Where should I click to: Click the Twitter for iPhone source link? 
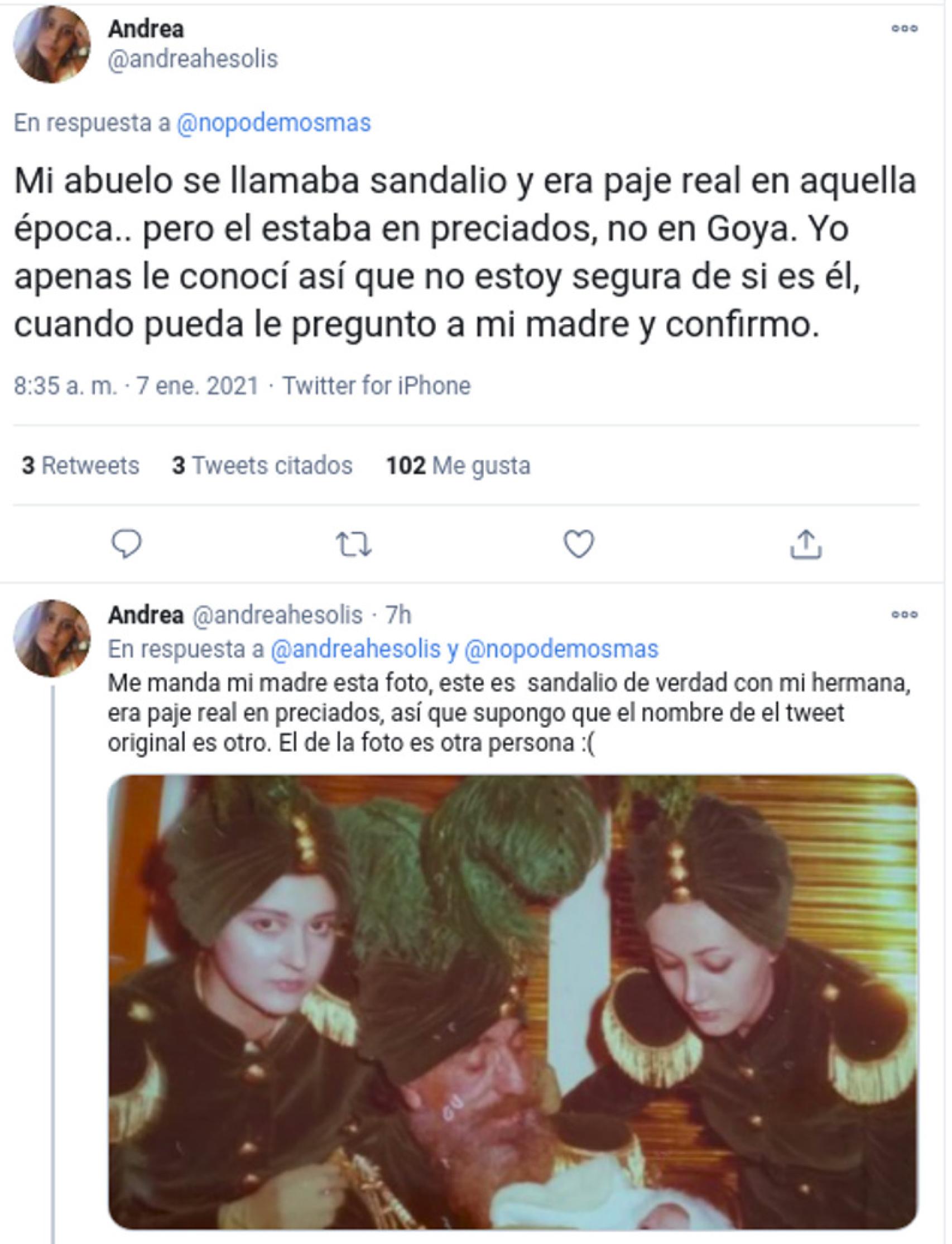pyautogui.click(x=377, y=386)
